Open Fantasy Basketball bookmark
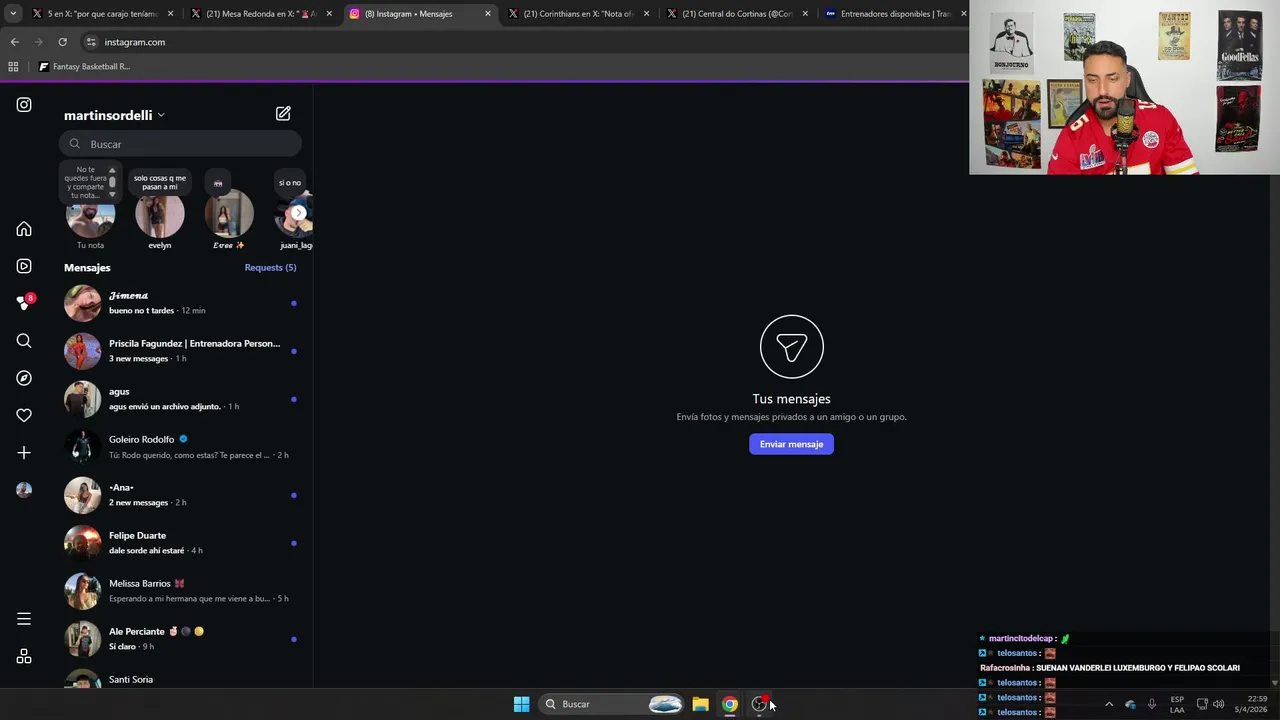The image size is (1280, 720). [84, 67]
